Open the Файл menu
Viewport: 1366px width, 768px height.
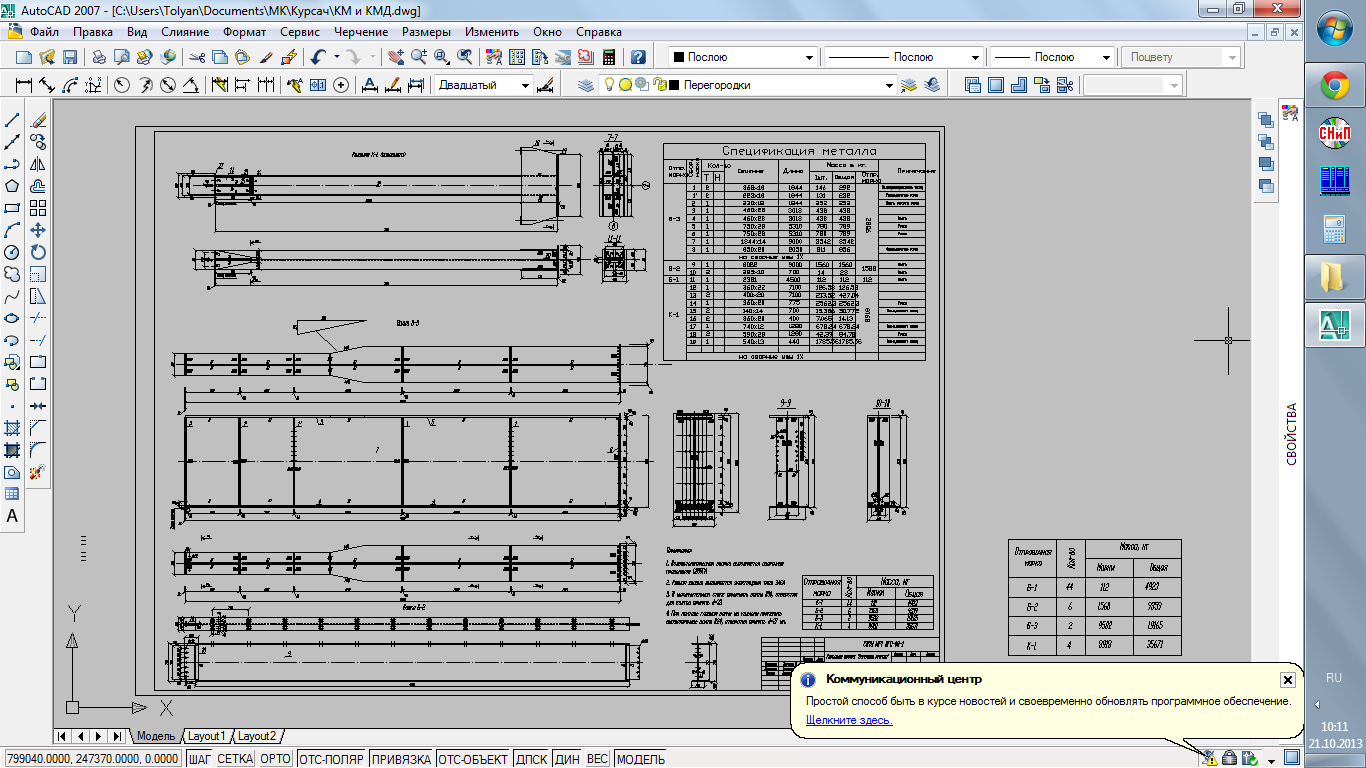45,32
